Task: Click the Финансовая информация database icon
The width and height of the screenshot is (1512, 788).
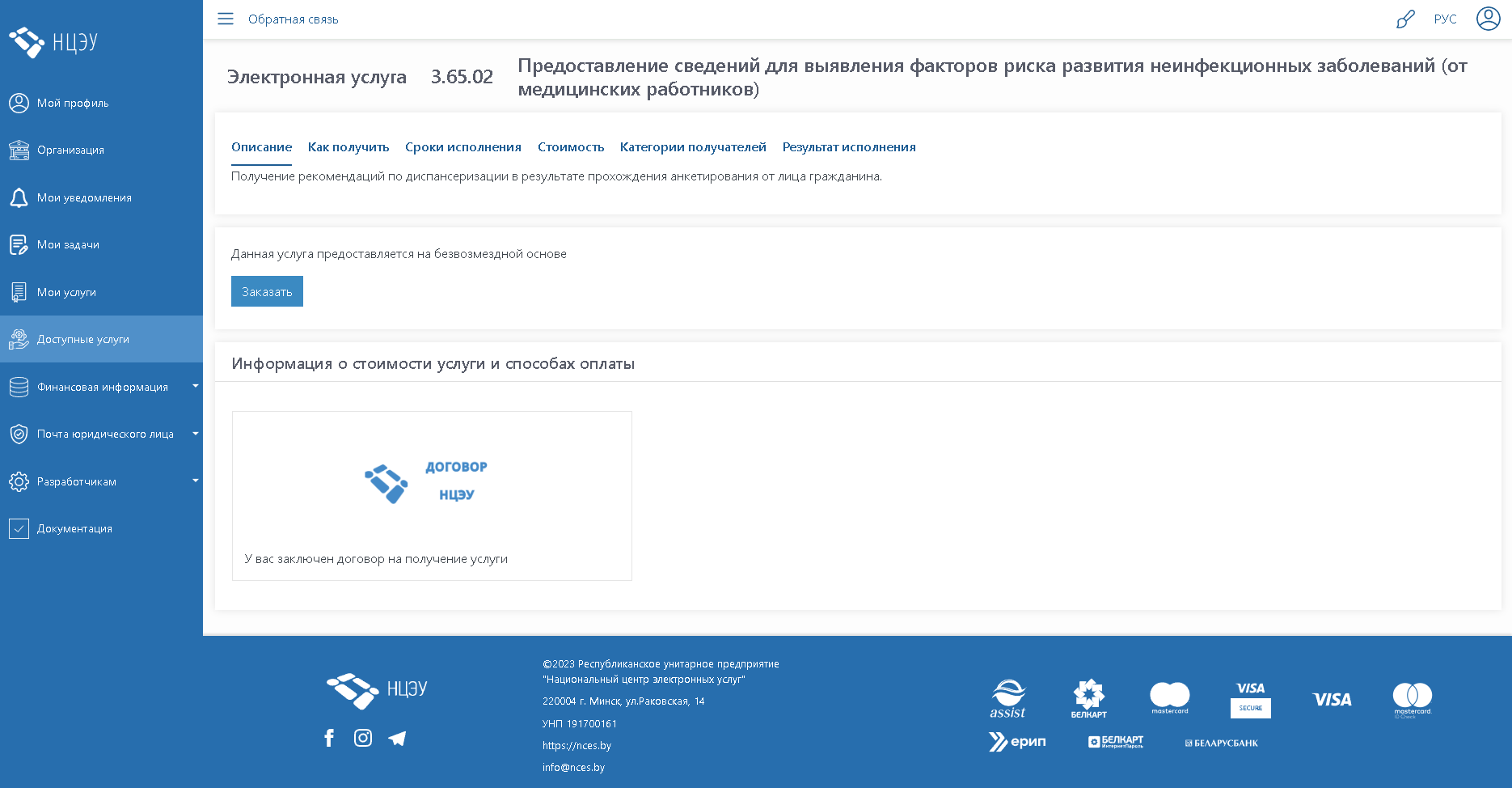Action: coord(19,387)
